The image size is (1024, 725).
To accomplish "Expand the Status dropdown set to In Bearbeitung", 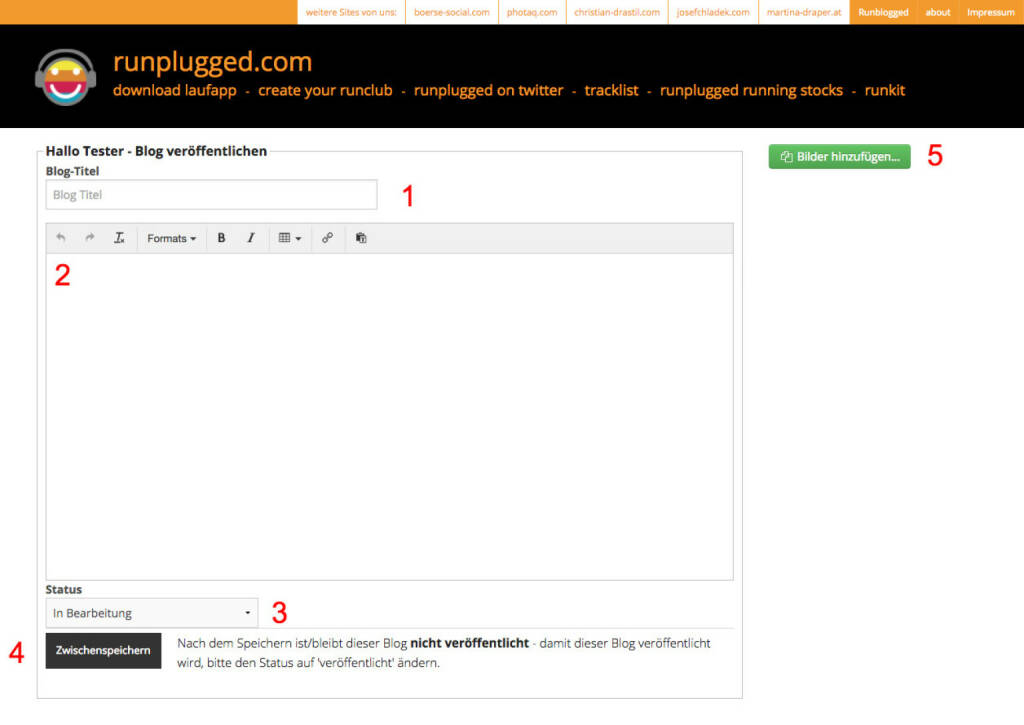I will (x=152, y=613).
